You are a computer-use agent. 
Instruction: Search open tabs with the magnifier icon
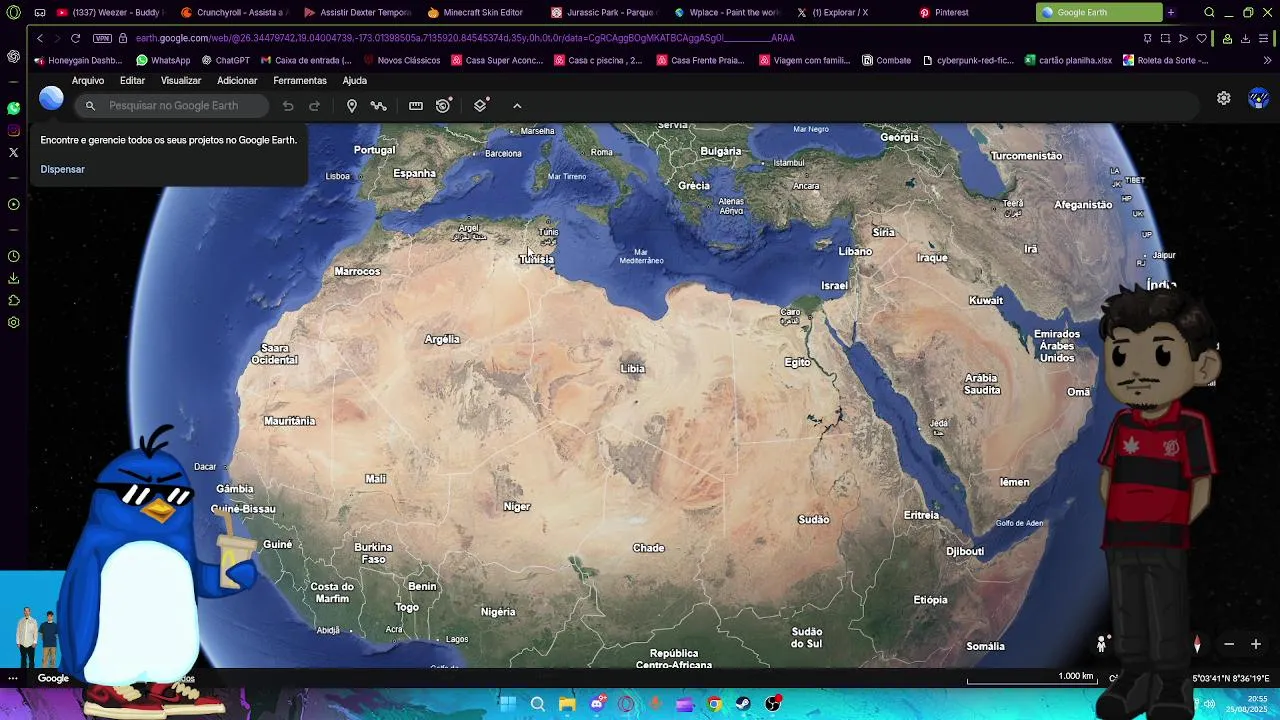tap(1209, 12)
